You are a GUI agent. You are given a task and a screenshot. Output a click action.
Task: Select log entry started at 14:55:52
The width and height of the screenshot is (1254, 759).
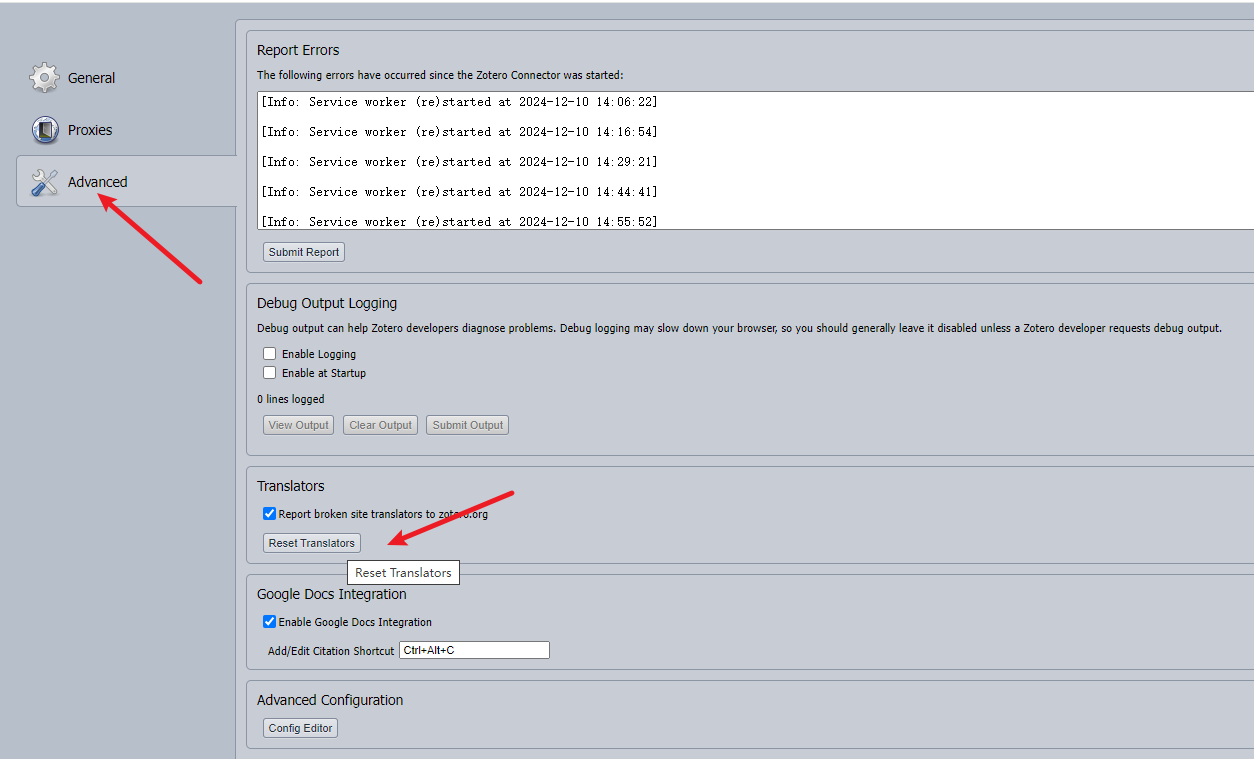tap(459, 221)
